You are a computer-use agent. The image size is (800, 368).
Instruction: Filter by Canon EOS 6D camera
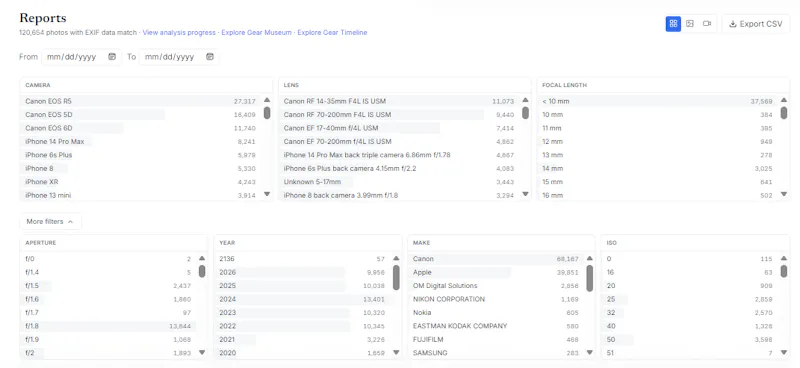(x=140, y=128)
